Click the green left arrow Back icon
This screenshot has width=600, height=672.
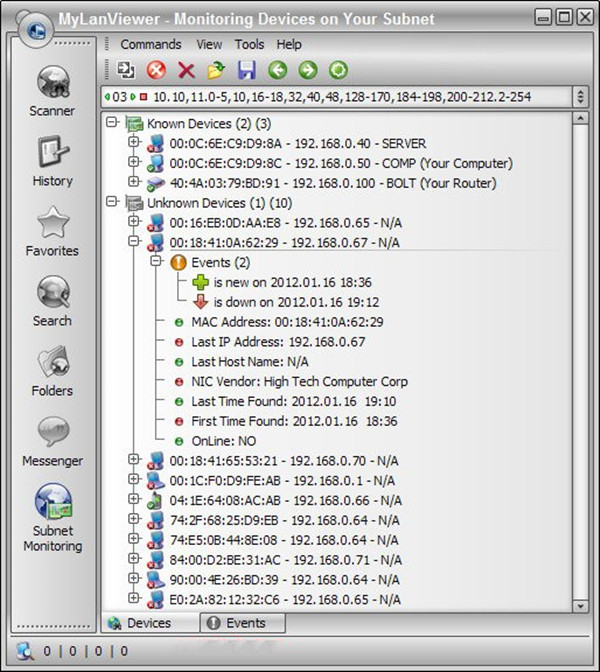(x=276, y=70)
